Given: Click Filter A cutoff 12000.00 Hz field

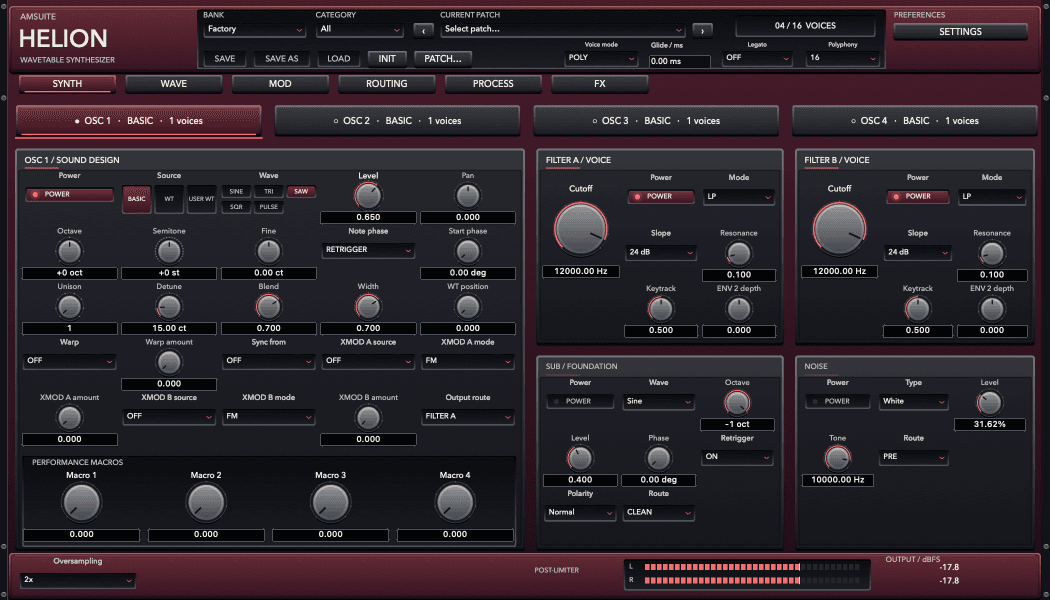Looking at the screenshot, I should pyautogui.click(x=581, y=271).
